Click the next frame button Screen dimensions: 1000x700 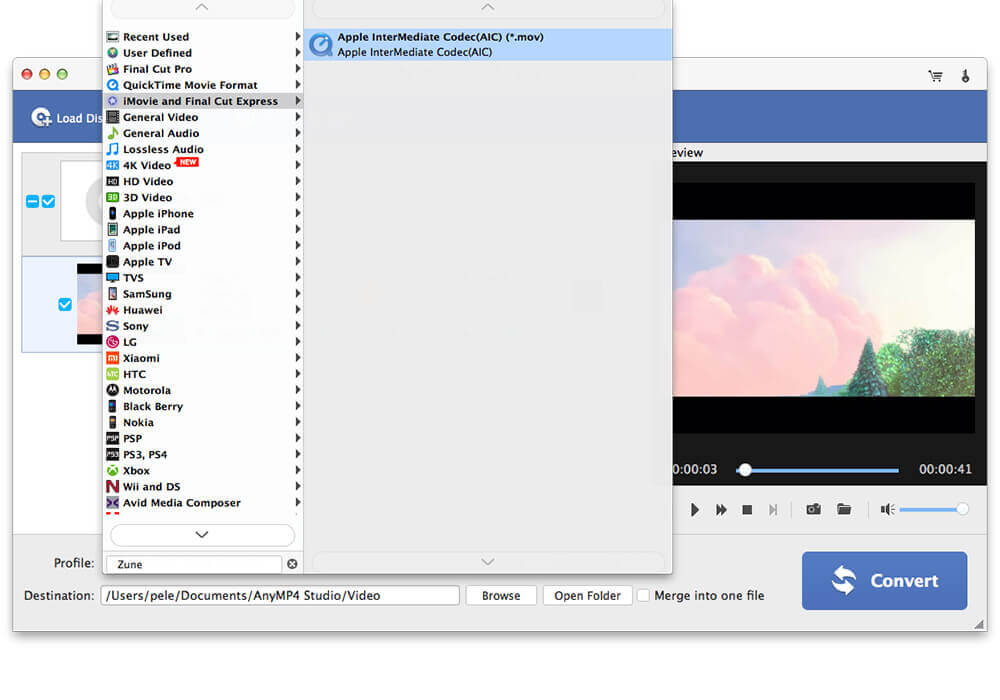click(x=773, y=509)
